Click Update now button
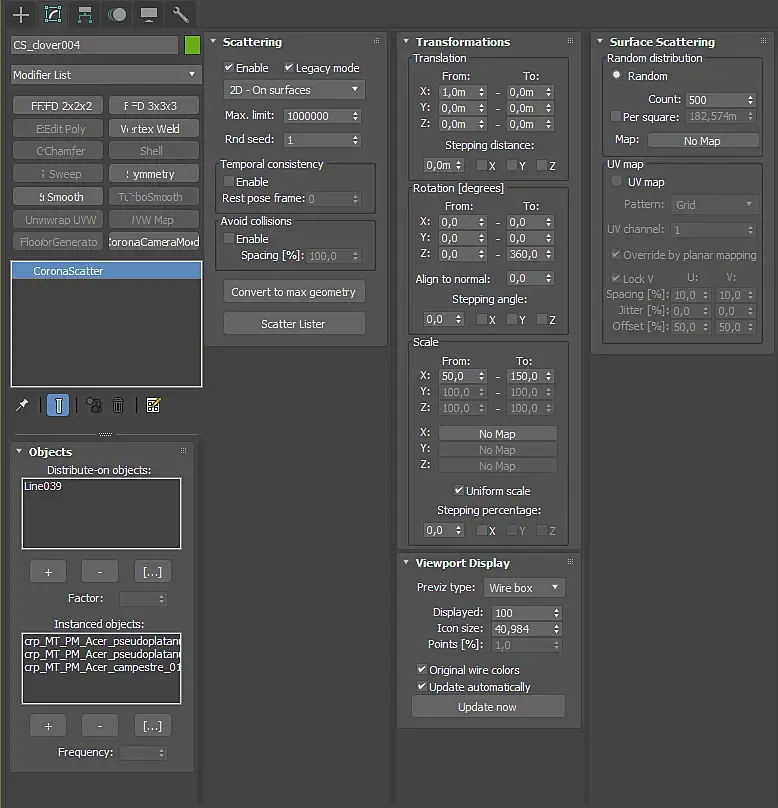The width and height of the screenshot is (778, 808). (x=488, y=706)
